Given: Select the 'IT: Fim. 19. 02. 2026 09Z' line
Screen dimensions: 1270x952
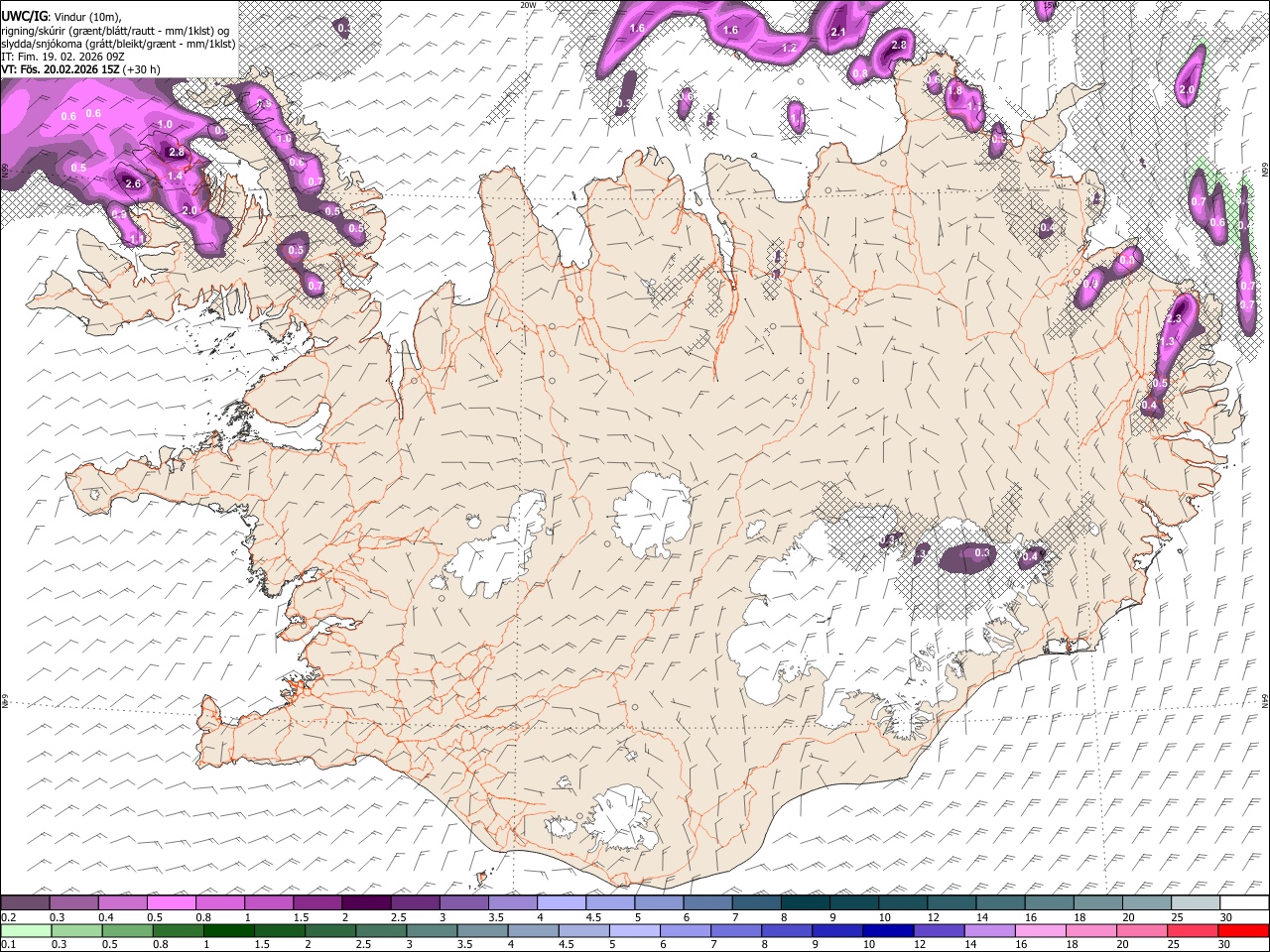Looking at the screenshot, I should [63, 57].
